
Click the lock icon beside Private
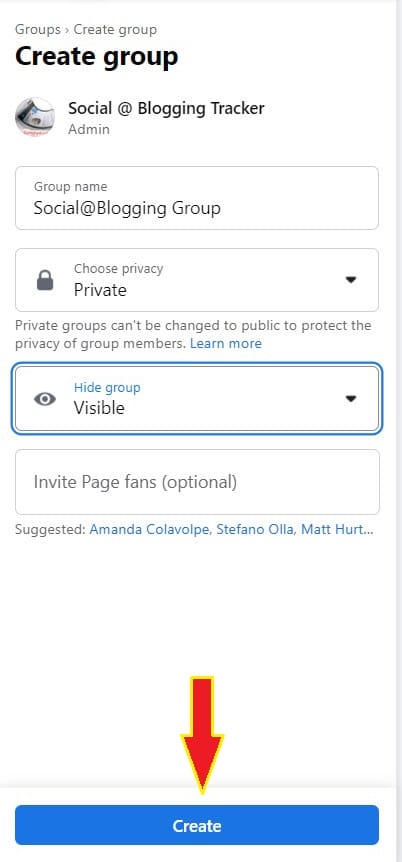[x=45, y=280]
